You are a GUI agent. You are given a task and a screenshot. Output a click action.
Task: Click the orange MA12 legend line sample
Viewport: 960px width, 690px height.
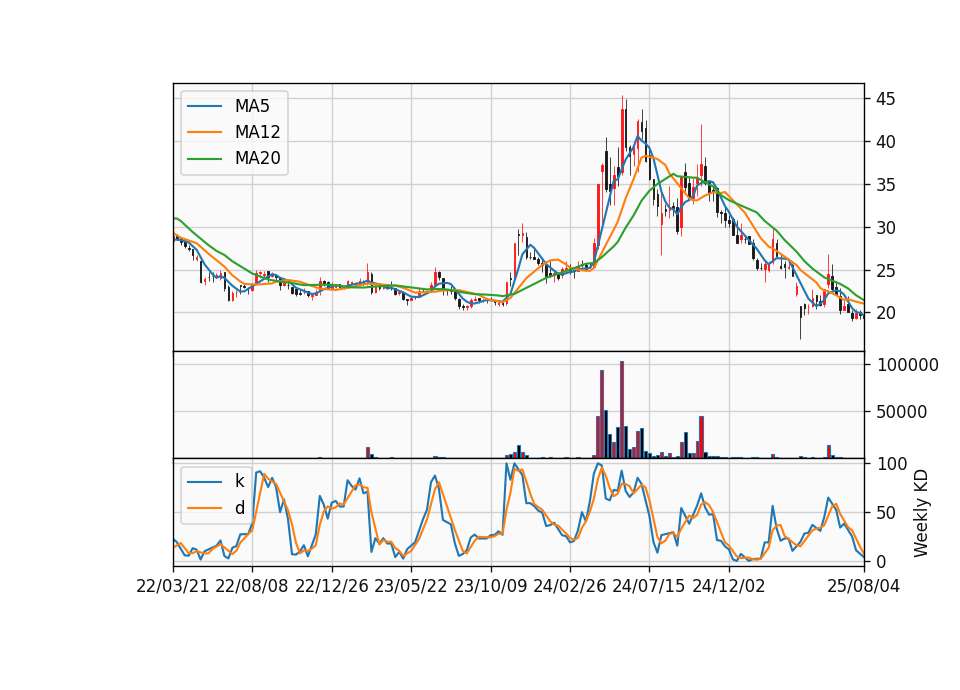204,132
